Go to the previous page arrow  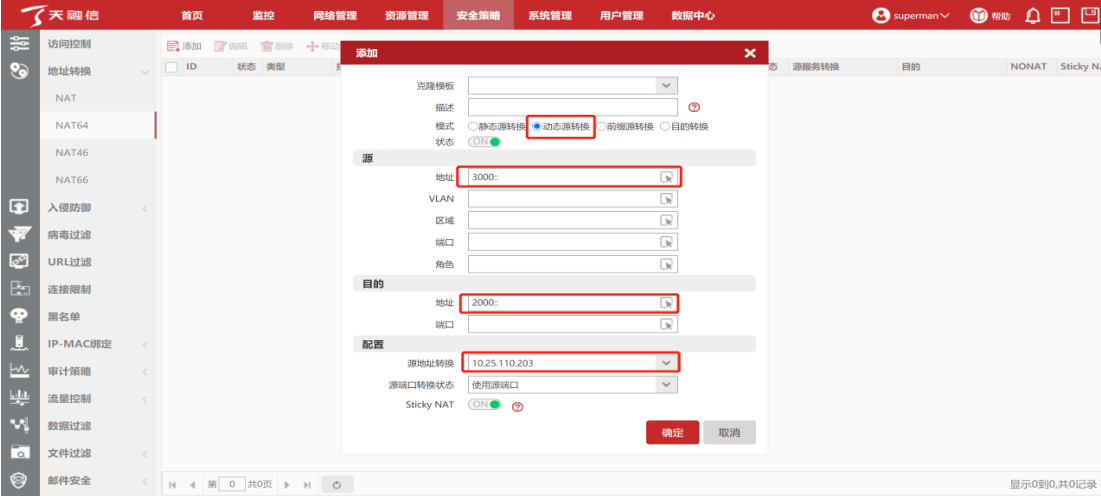point(192,485)
